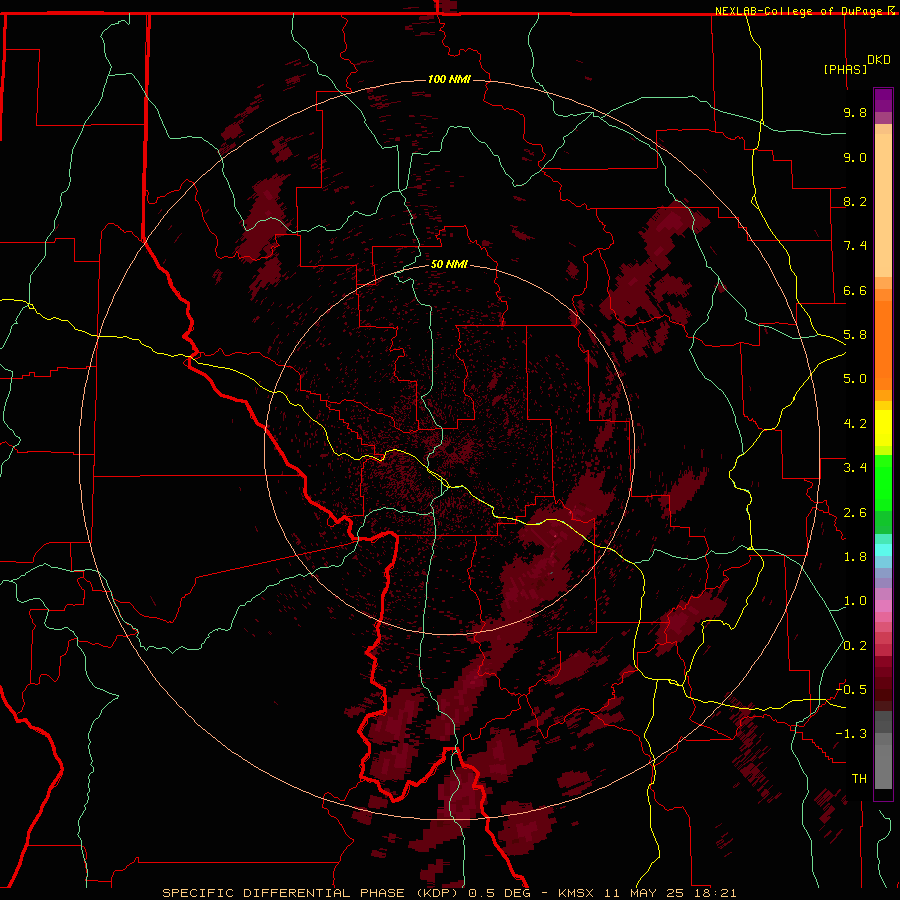Image resolution: width=900 pixels, height=900 pixels.
Task: Click the -0.5 color scale value
Action: coord(851,690)
